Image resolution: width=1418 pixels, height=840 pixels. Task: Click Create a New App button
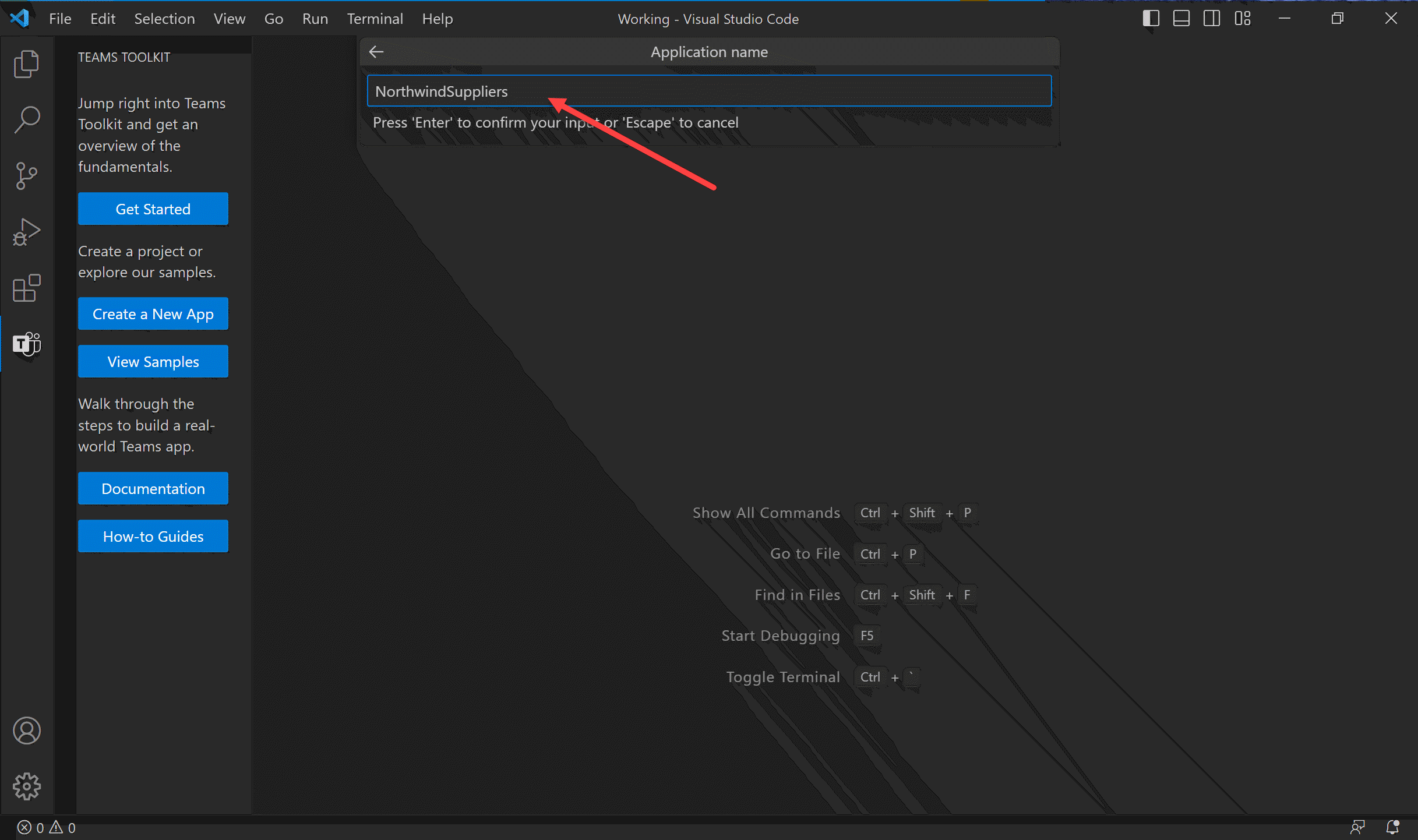point(153,313)
